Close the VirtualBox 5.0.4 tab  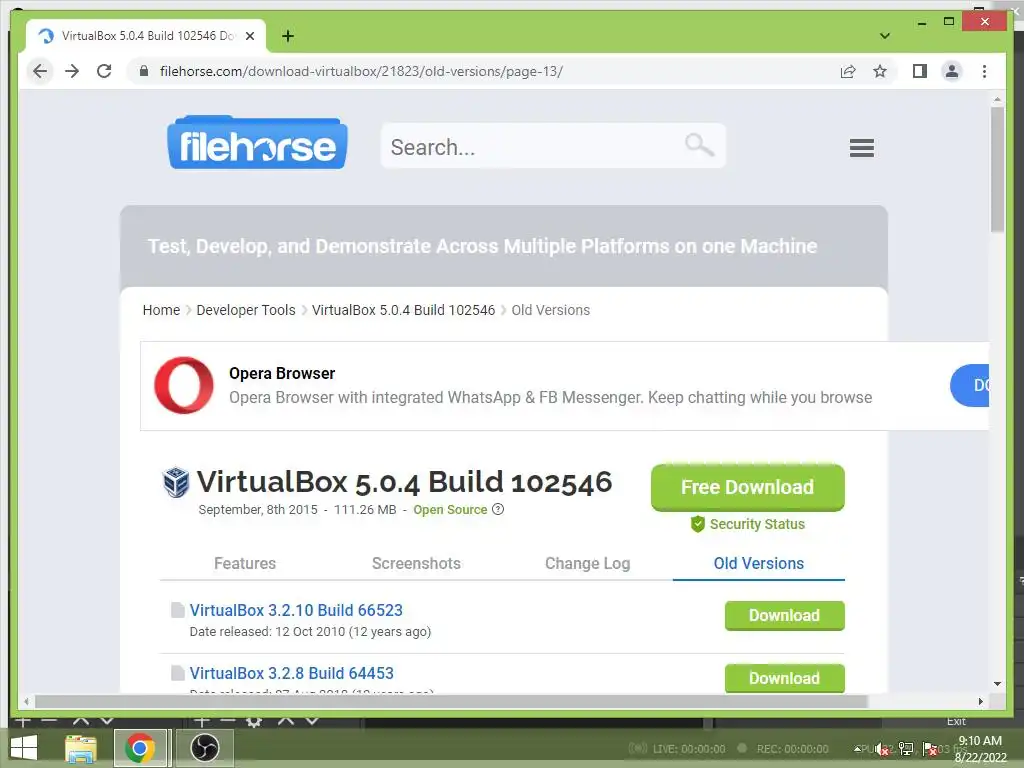click(249, 36)
